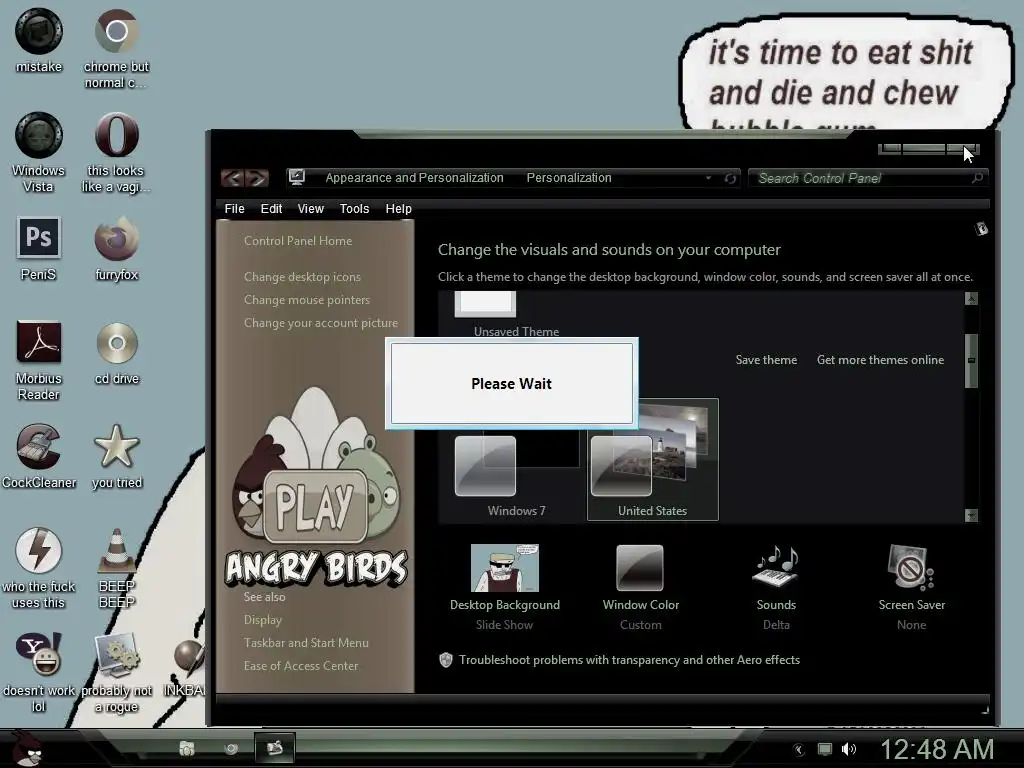Open 'Taskbar and Start Menu' link
The width and height of the screenshot is (1024, 768).
tap(306, 643)
